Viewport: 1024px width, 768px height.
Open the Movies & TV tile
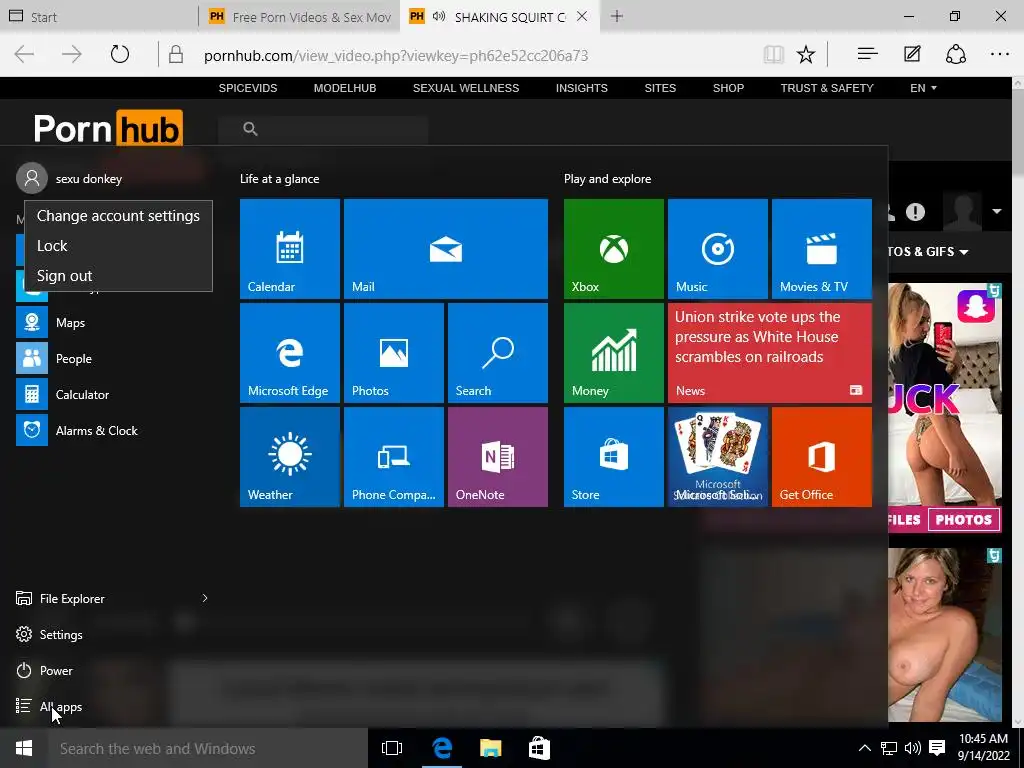[822, 249]
